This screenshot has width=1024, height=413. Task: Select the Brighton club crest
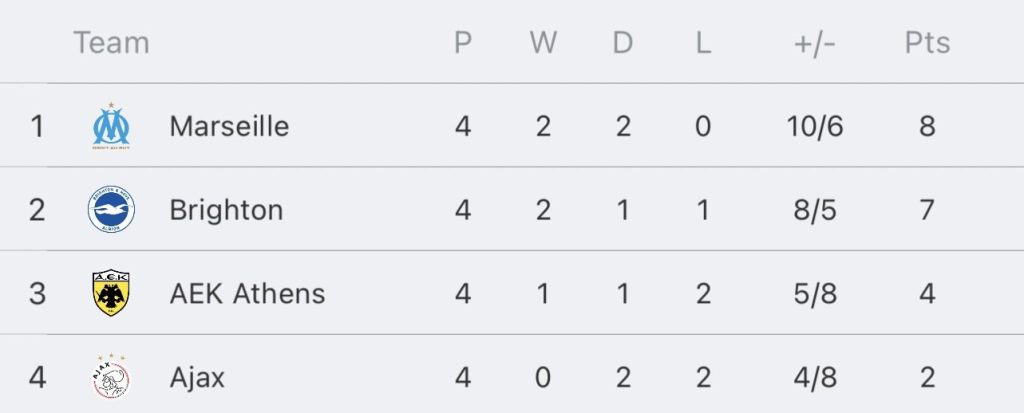click(x=111, y=210)
